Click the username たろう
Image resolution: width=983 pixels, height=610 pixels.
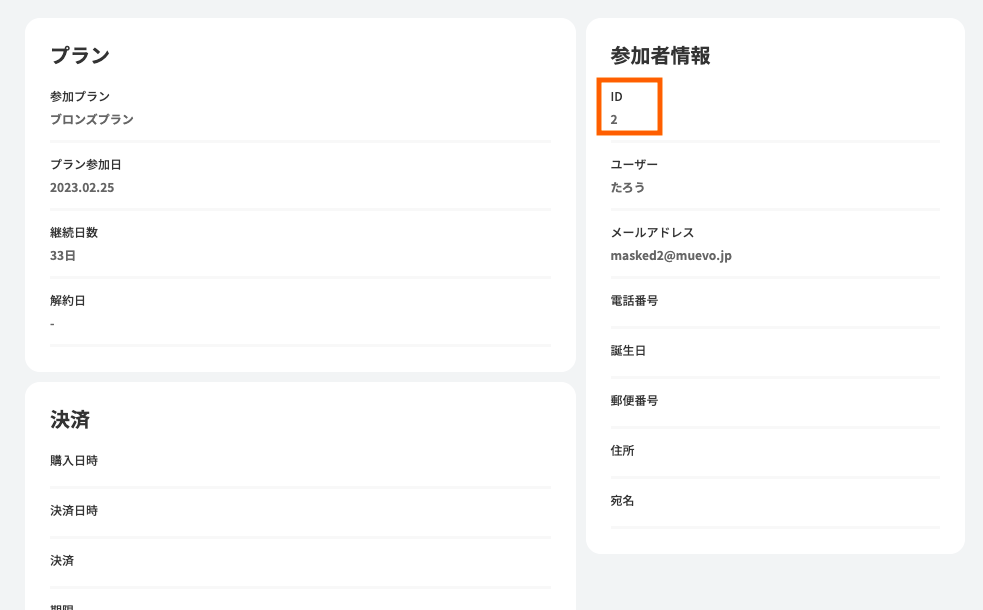[x=628, y=187]
